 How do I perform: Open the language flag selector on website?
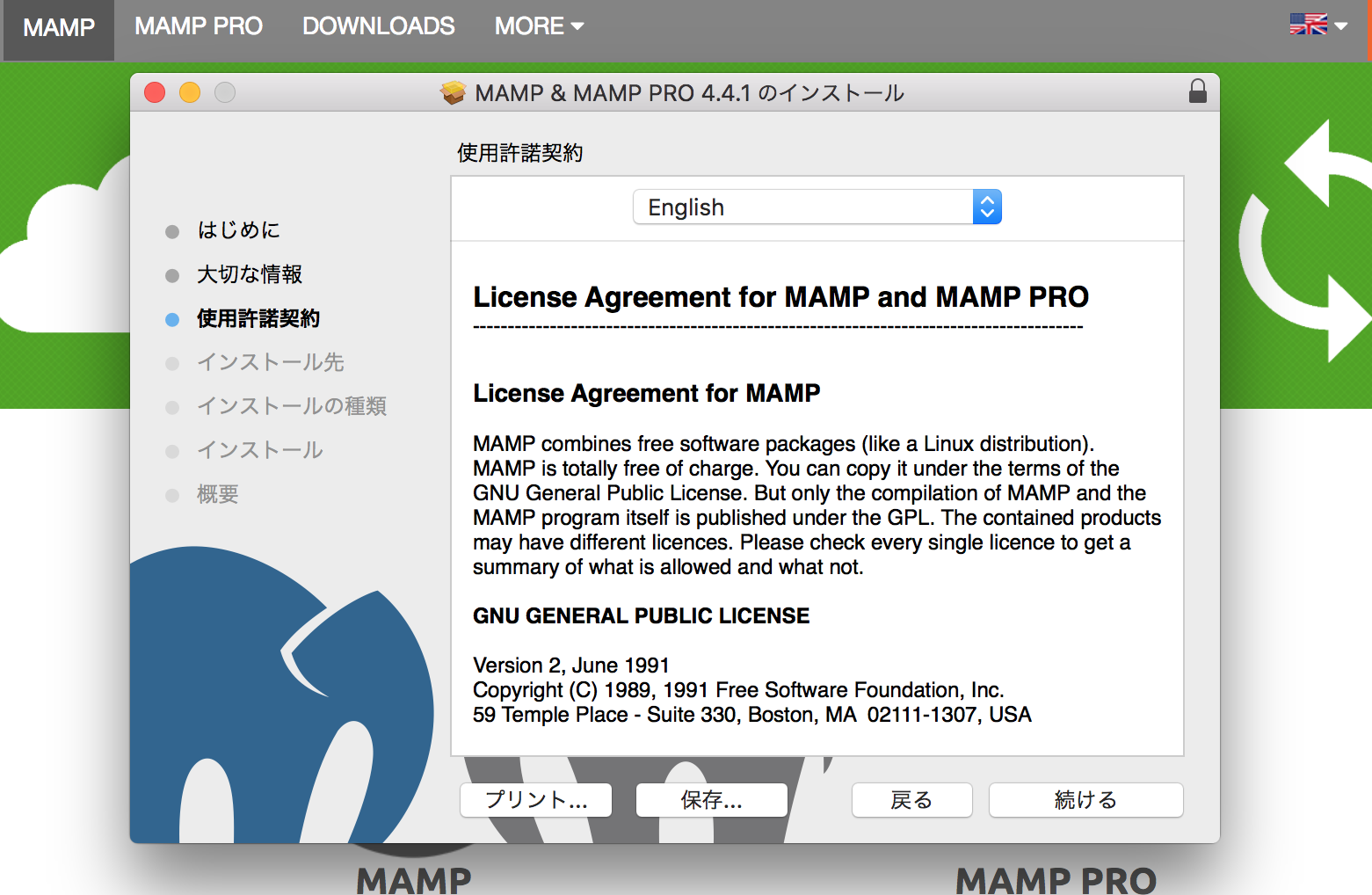(1318, 25)
